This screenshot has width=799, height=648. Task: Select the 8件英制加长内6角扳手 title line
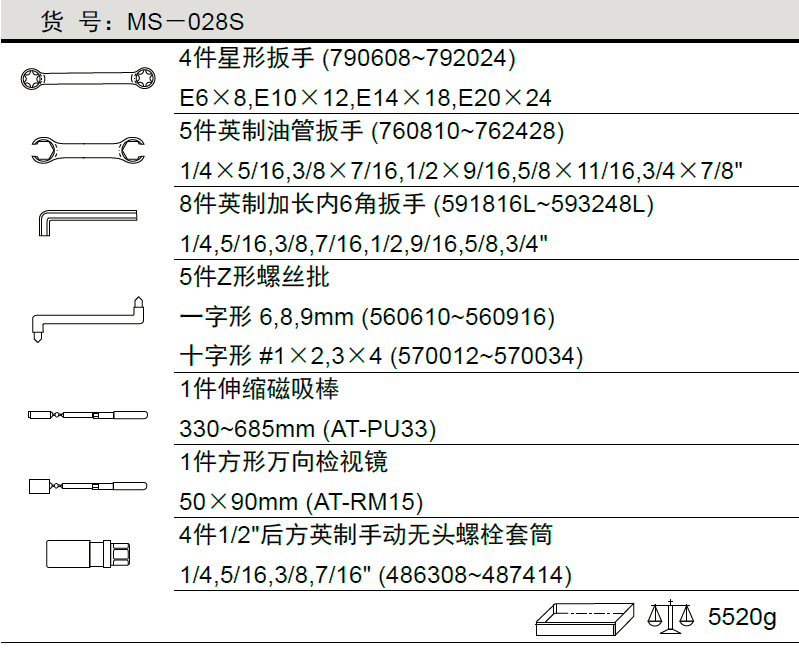(416, 204)
